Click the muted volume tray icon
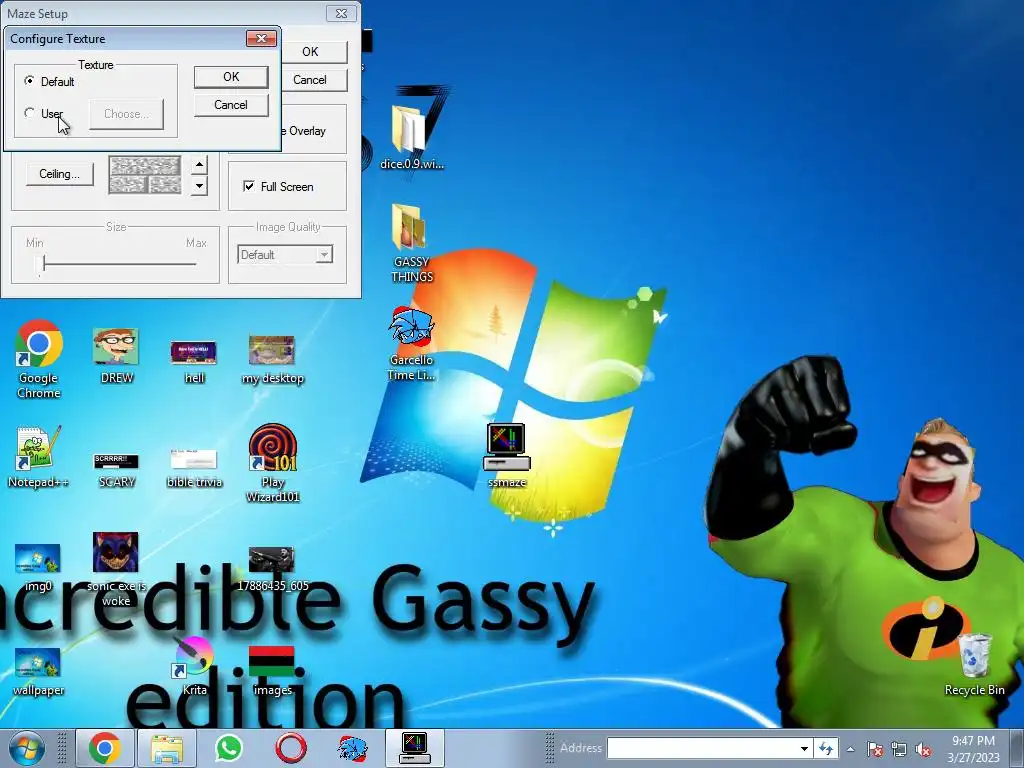1024x768 pixels. [923, 749]
